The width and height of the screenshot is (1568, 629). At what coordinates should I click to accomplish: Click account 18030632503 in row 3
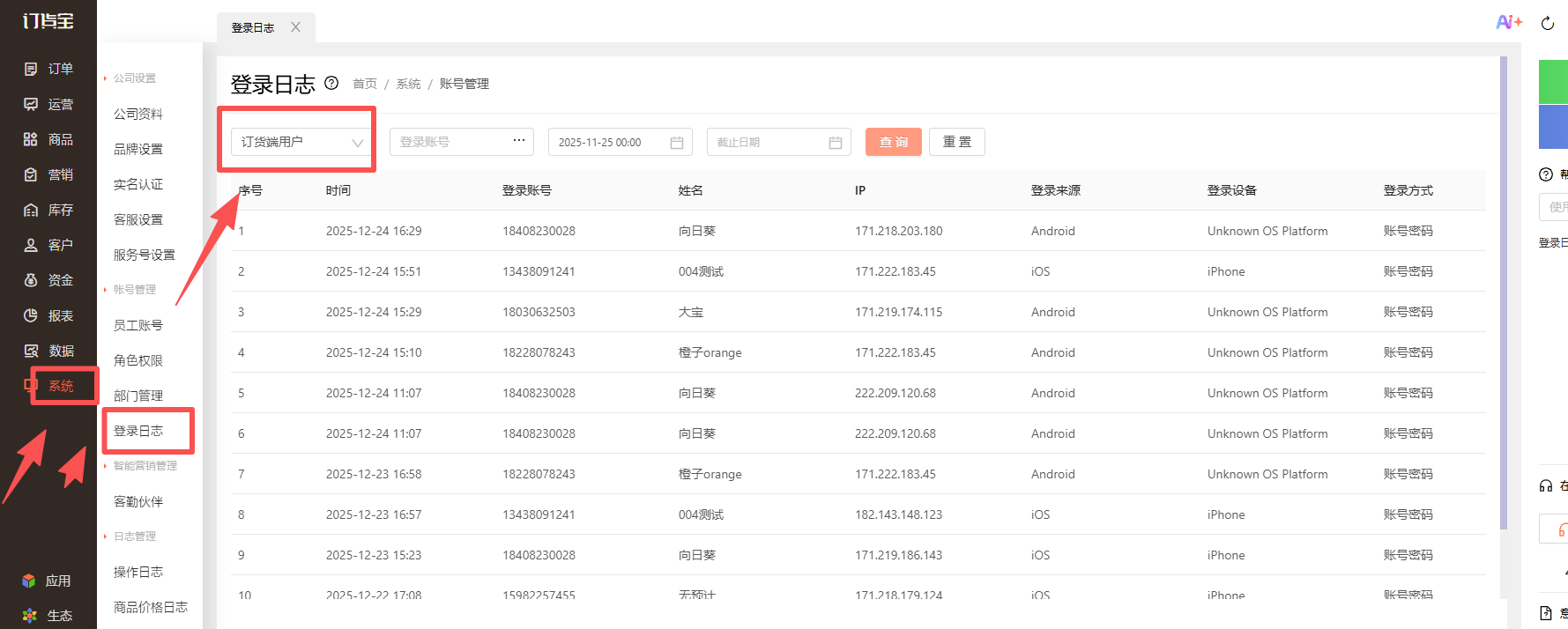(539, 312)
